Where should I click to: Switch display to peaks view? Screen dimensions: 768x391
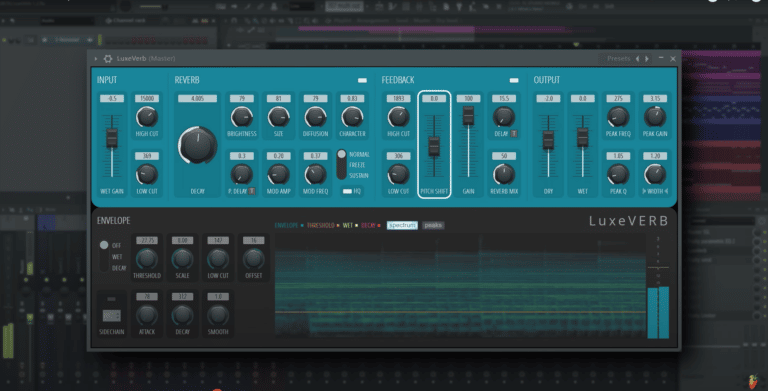pyautogui.click(x=433, y=225)
